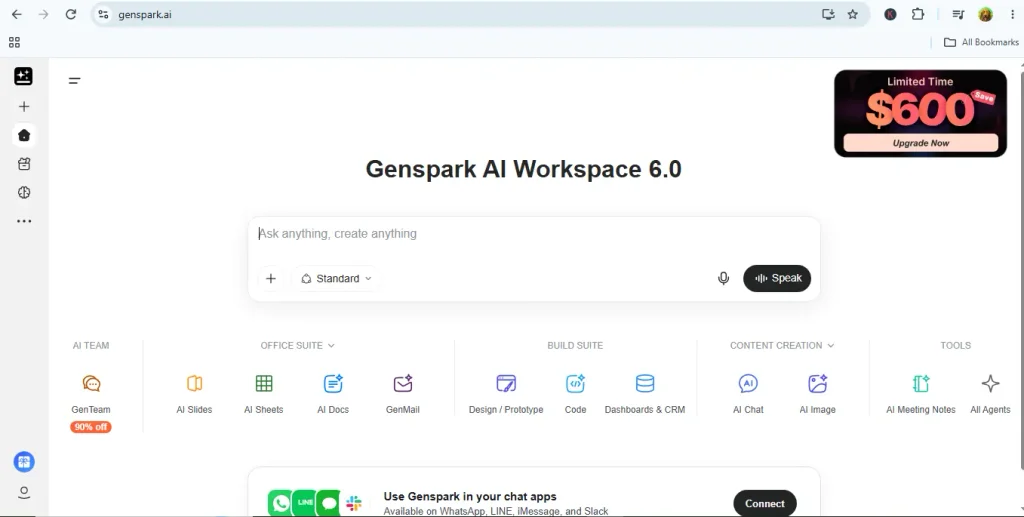Toggle the sidebar menu hamburger icon

click(74, 81)
